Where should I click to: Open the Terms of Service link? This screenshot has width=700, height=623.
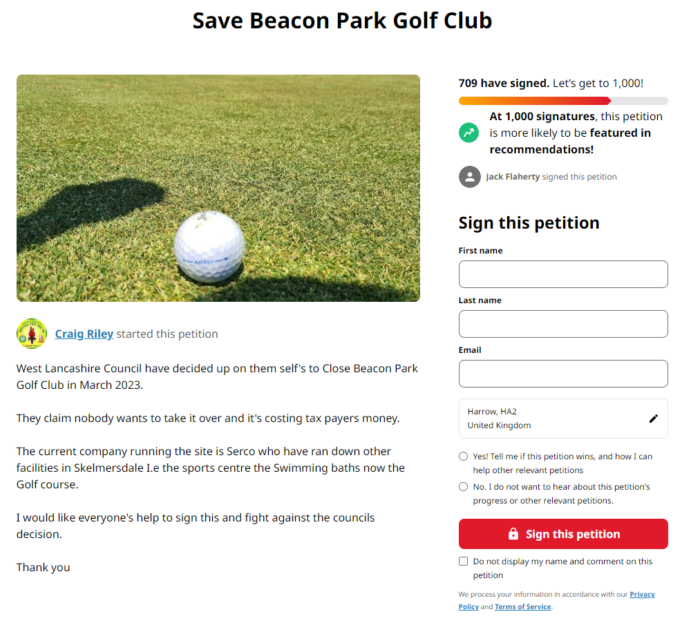click(522, 607)
